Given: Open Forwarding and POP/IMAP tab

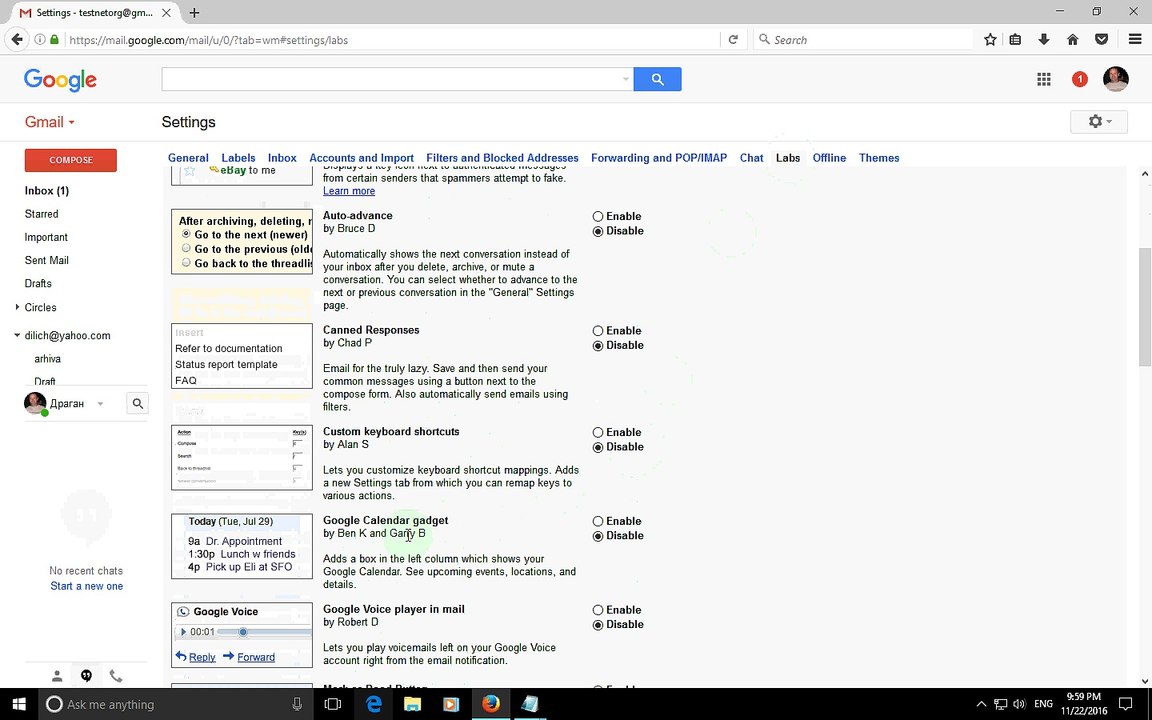Looking at the screenshot, I should pos(659,158).
